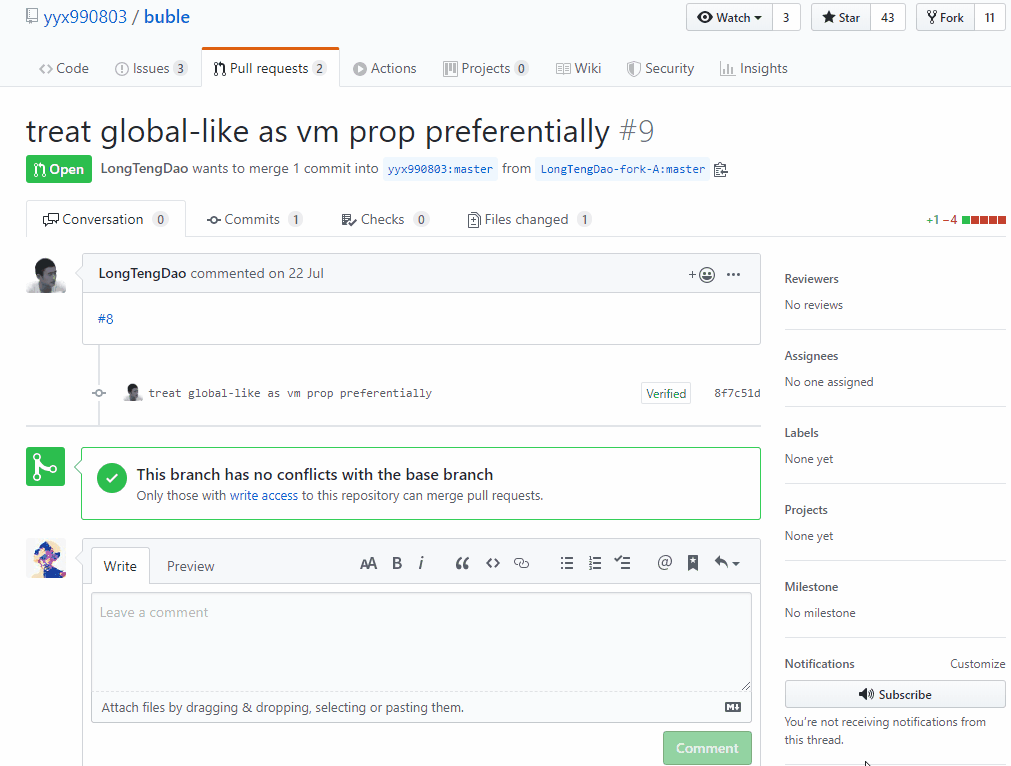Insert a quote in the comment
The image size is (1011, 766).
pos(462,564)
